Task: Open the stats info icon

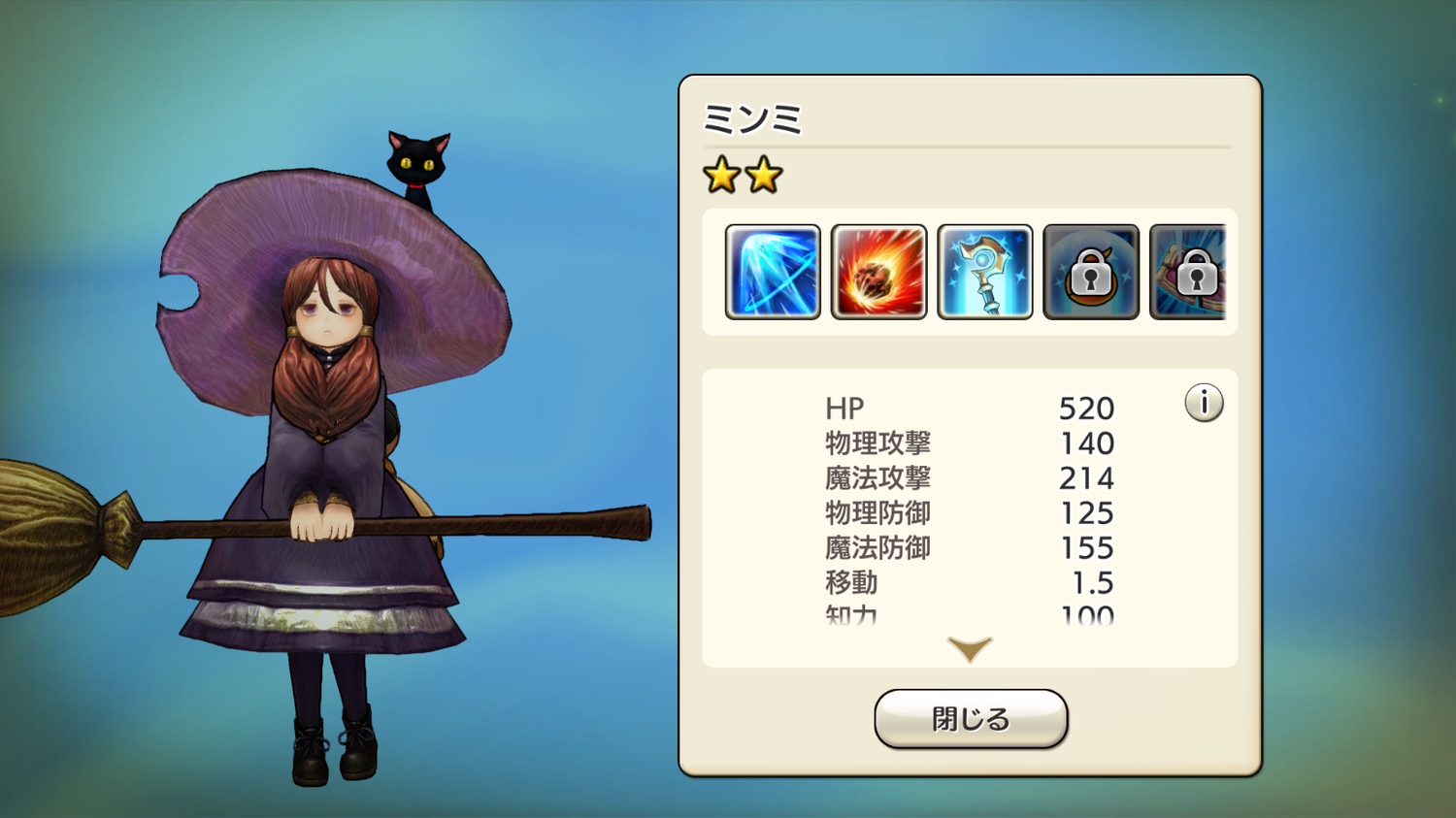Action: 1204,402
